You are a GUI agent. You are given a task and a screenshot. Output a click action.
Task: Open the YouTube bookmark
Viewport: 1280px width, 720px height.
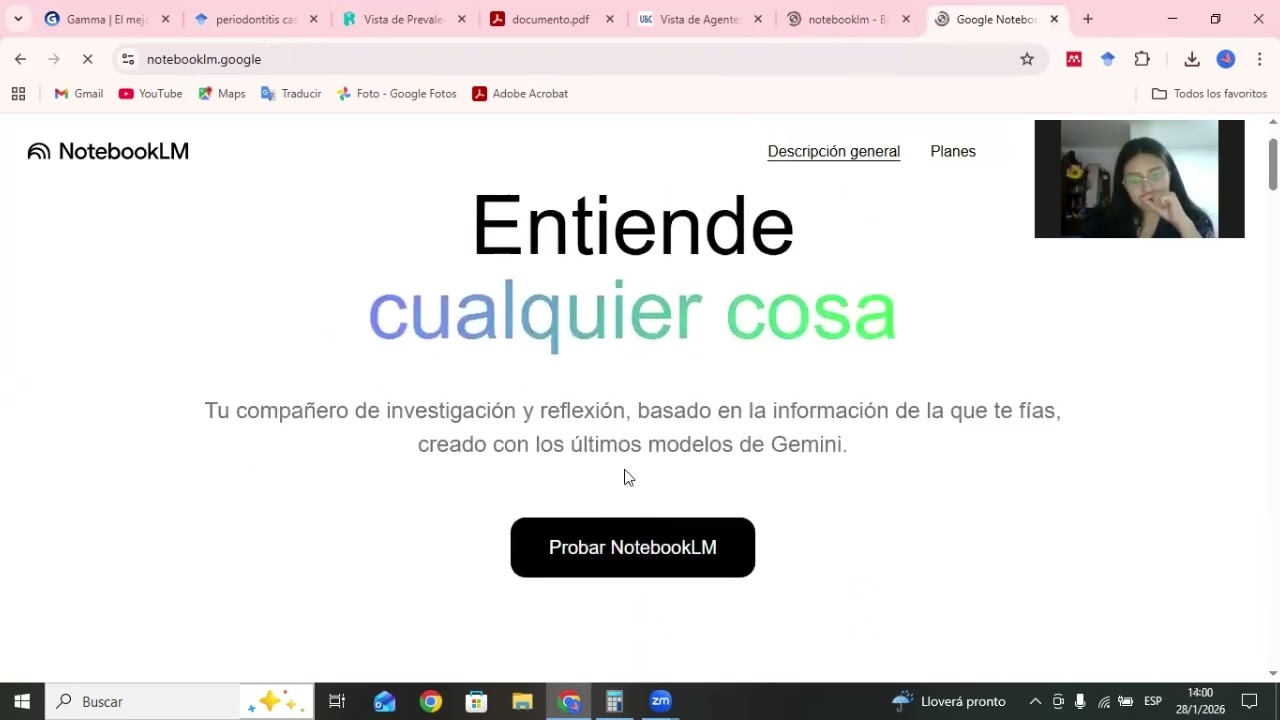pyautogui.click(x=151, y=94)
